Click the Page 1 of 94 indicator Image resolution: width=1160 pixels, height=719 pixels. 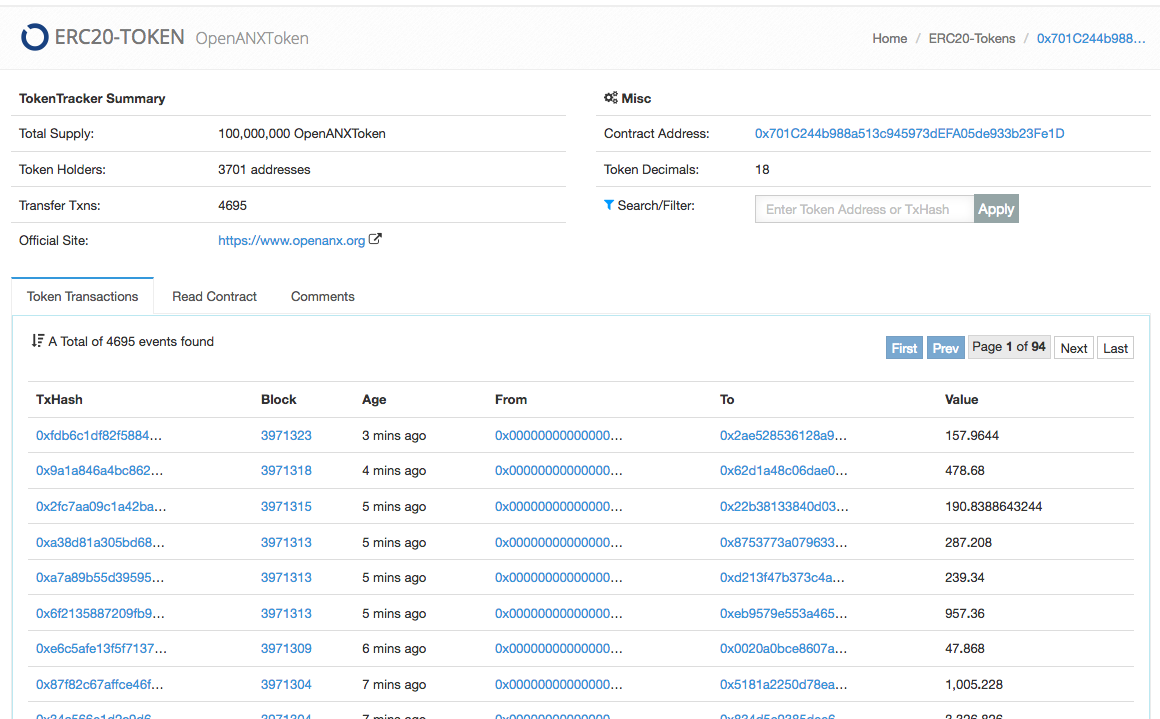point(1009,347)
